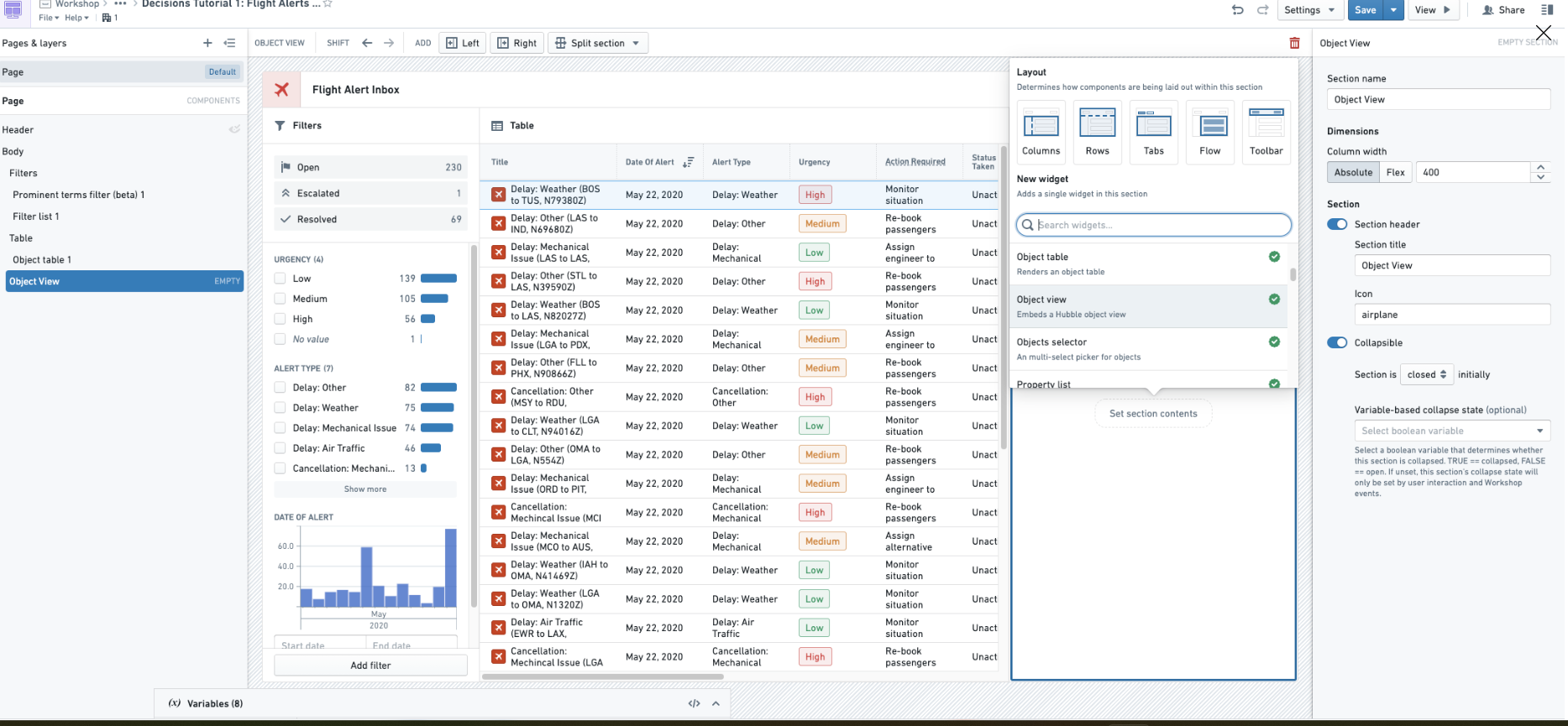Expand the Settings dropdown
The width and height of the screenshot is (1568, 726).
point(1308,10)
